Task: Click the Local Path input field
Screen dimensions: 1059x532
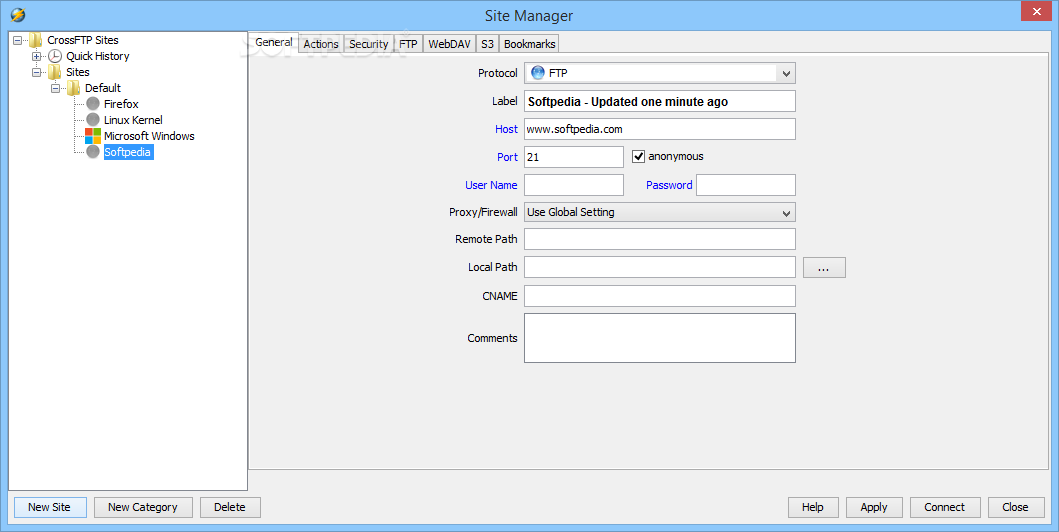Action: click(x=660, y=267)
